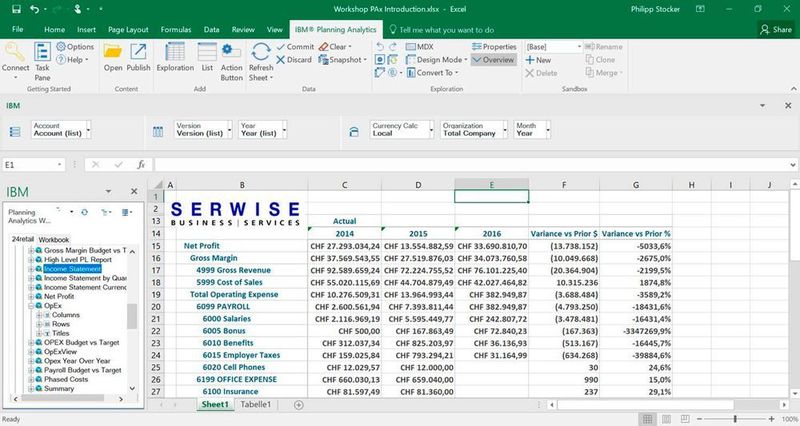This screenshot has height=426, width=800.
Task: Open exploration Properties
Action: pos(494,46)
